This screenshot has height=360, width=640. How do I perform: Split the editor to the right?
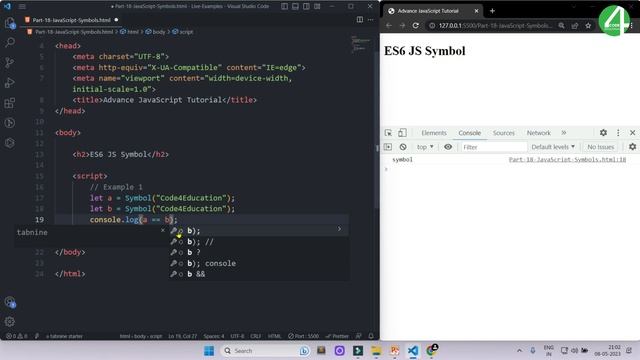(360, 20)
